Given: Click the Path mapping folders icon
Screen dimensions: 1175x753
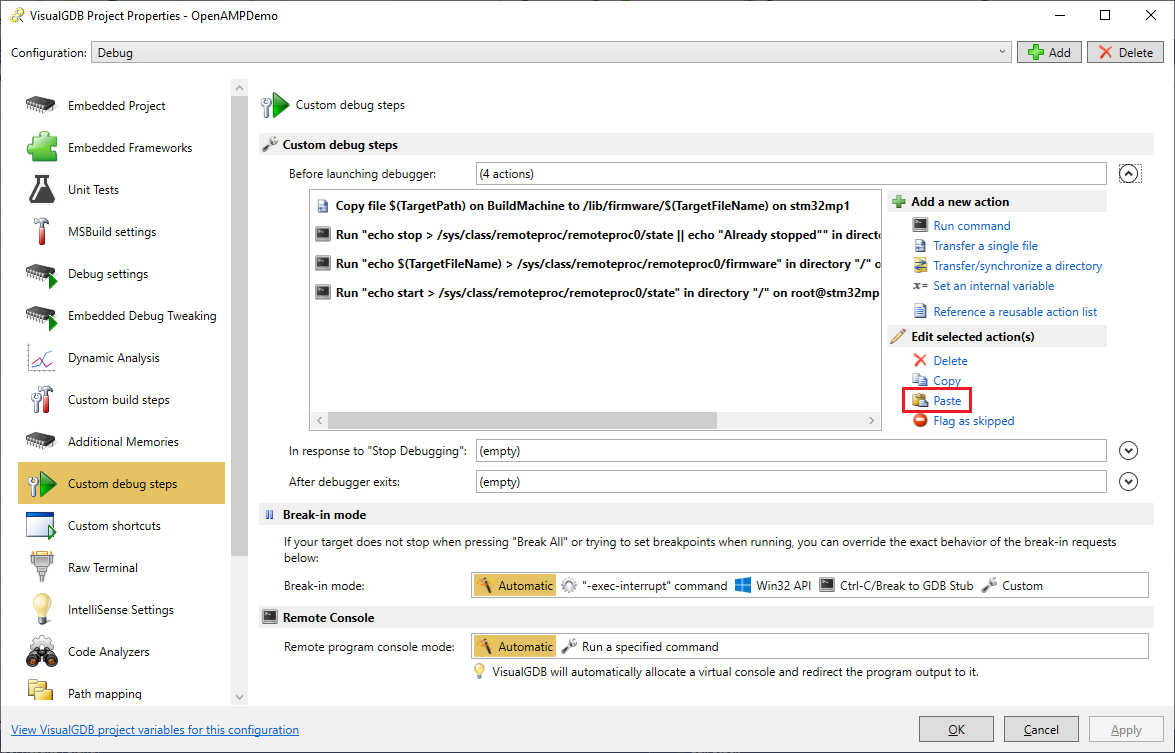Looking at the screenshot, I should (x=41, y=691).
